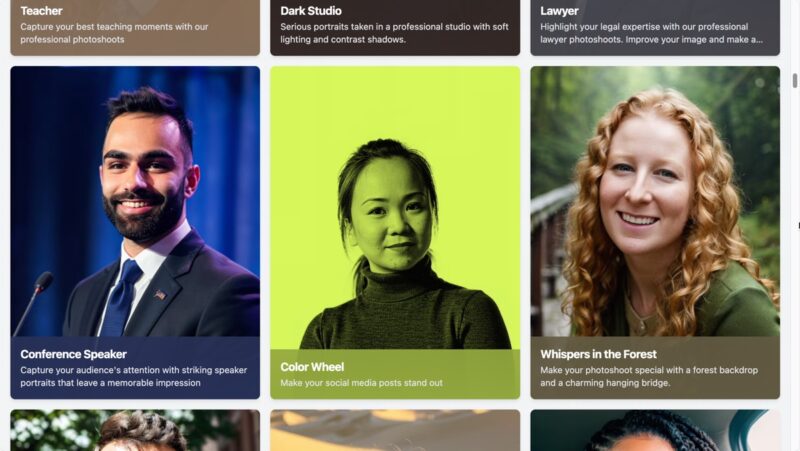The width and height of the screenshot is (800, 451).
Task: Click the Teacher card title
Action: tap(41, 11)
